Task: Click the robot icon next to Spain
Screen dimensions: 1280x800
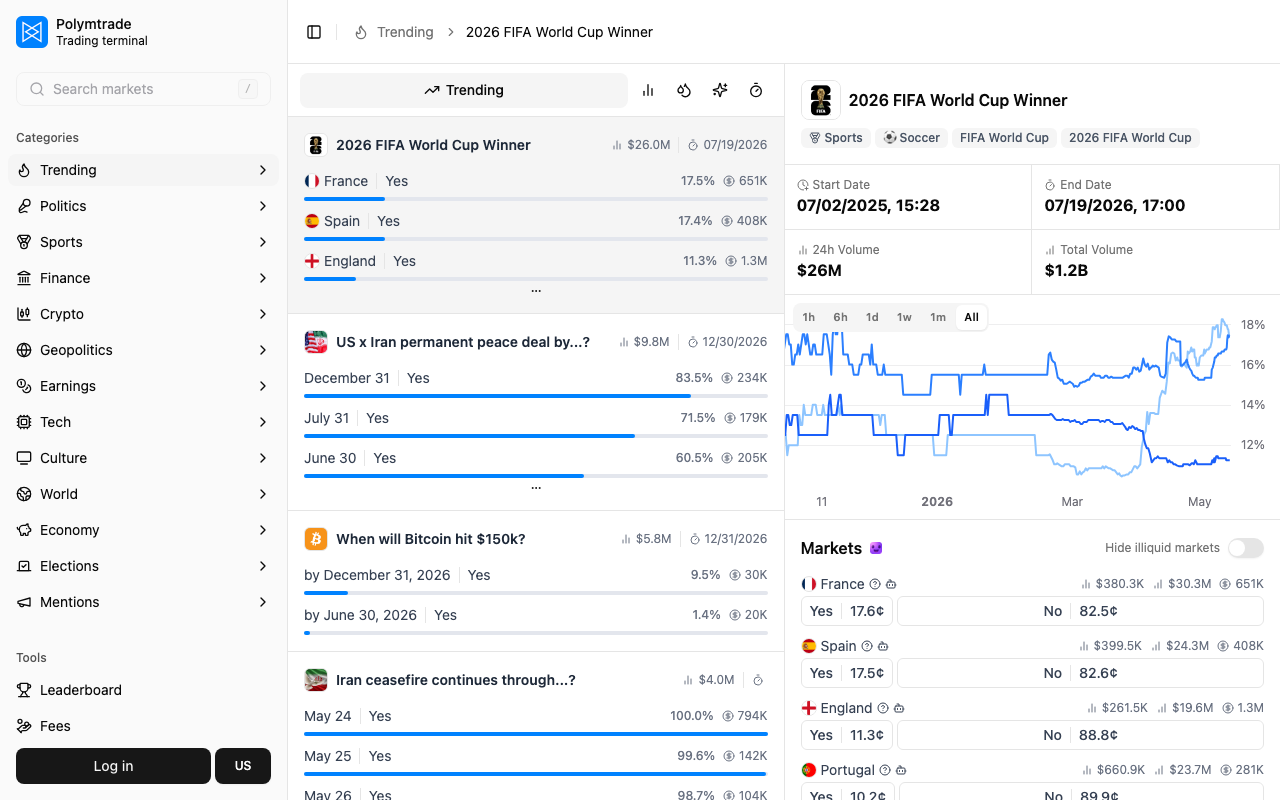Action: (883, 646)
